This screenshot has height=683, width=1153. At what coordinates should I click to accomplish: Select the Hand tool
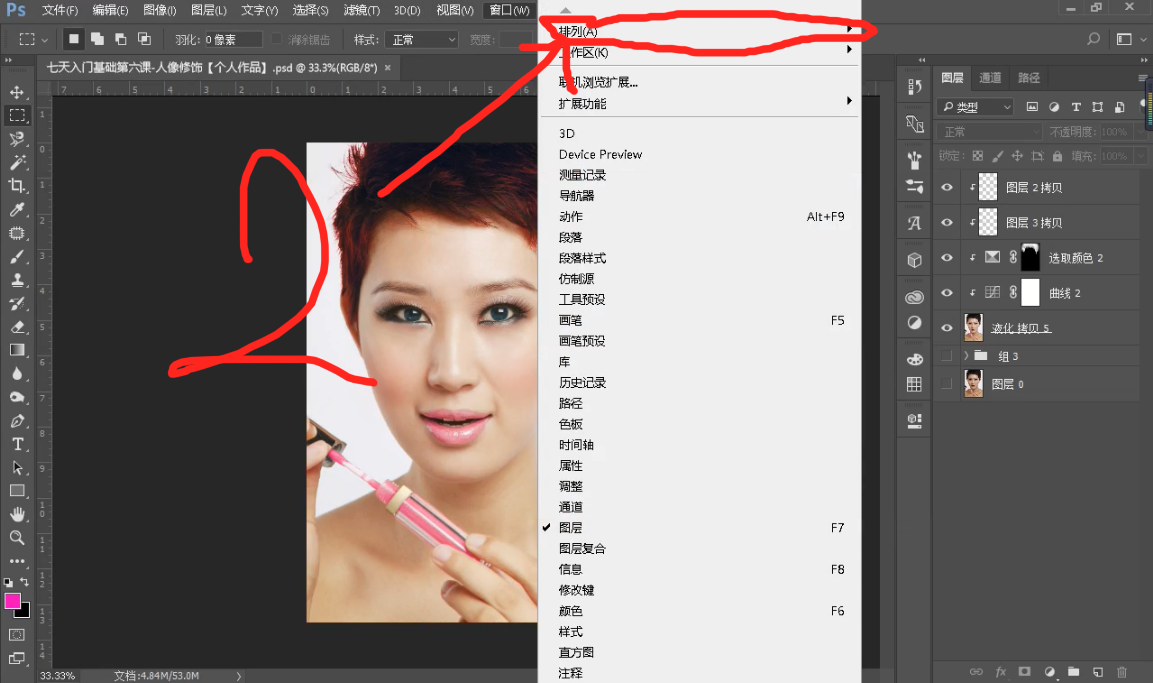(17, 514)
